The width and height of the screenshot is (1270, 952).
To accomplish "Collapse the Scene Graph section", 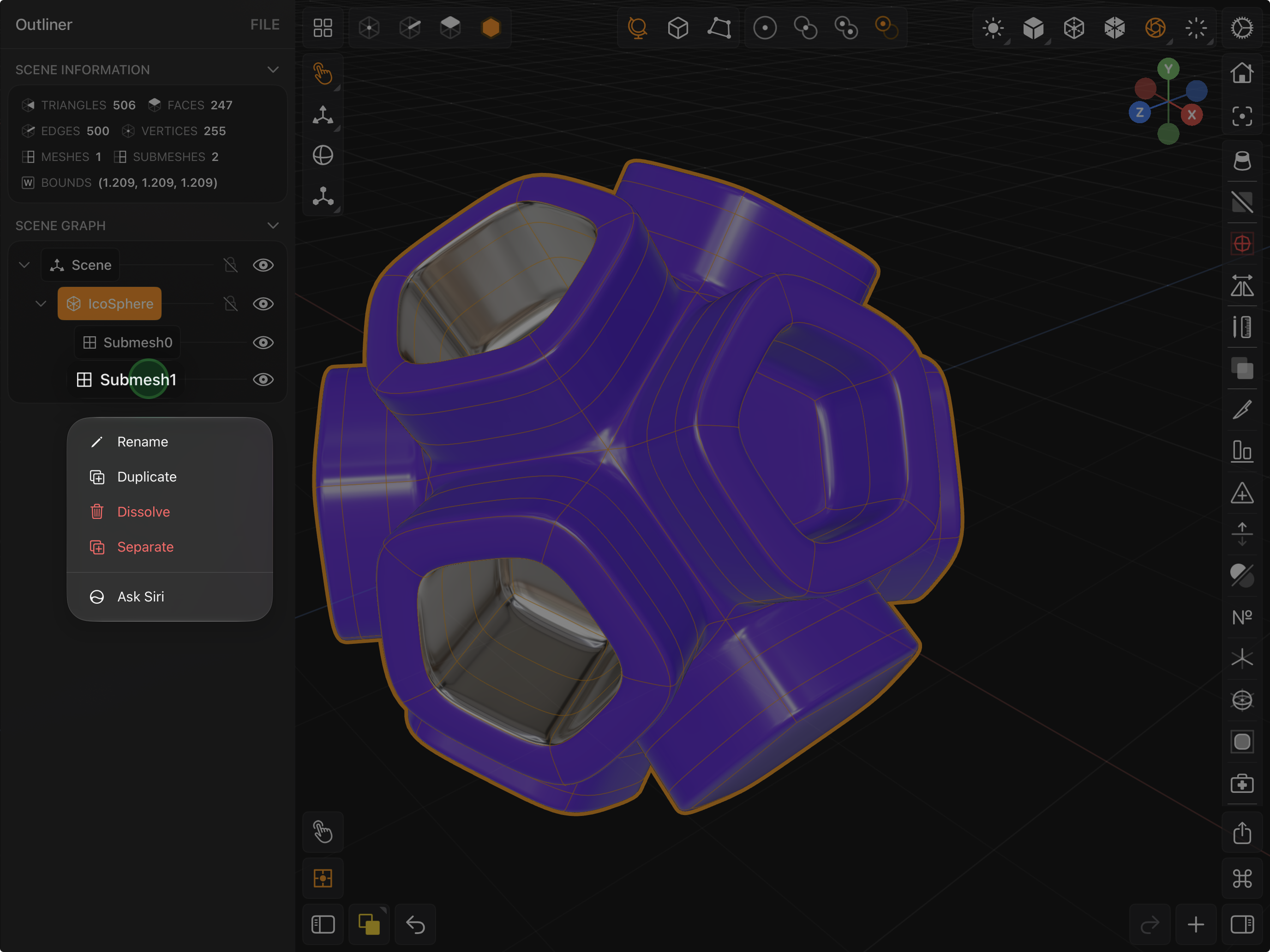I will point(273,226).
